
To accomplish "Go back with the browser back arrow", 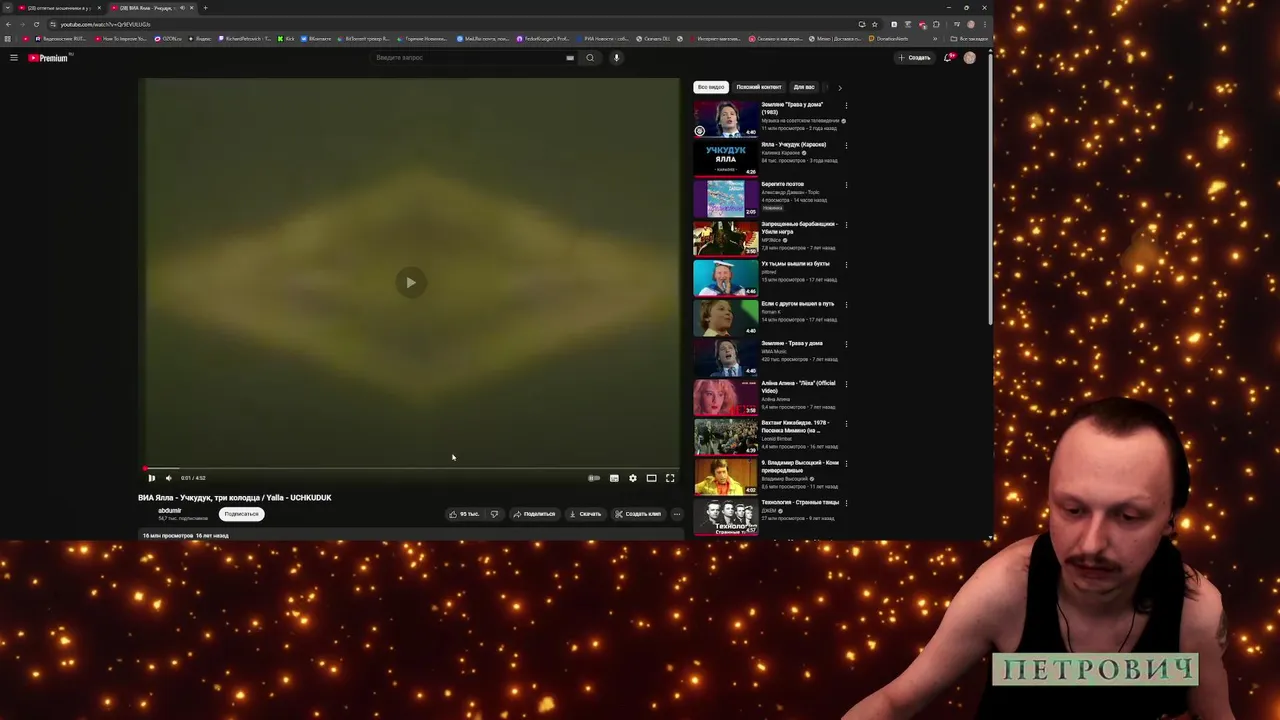I will 9,24.
